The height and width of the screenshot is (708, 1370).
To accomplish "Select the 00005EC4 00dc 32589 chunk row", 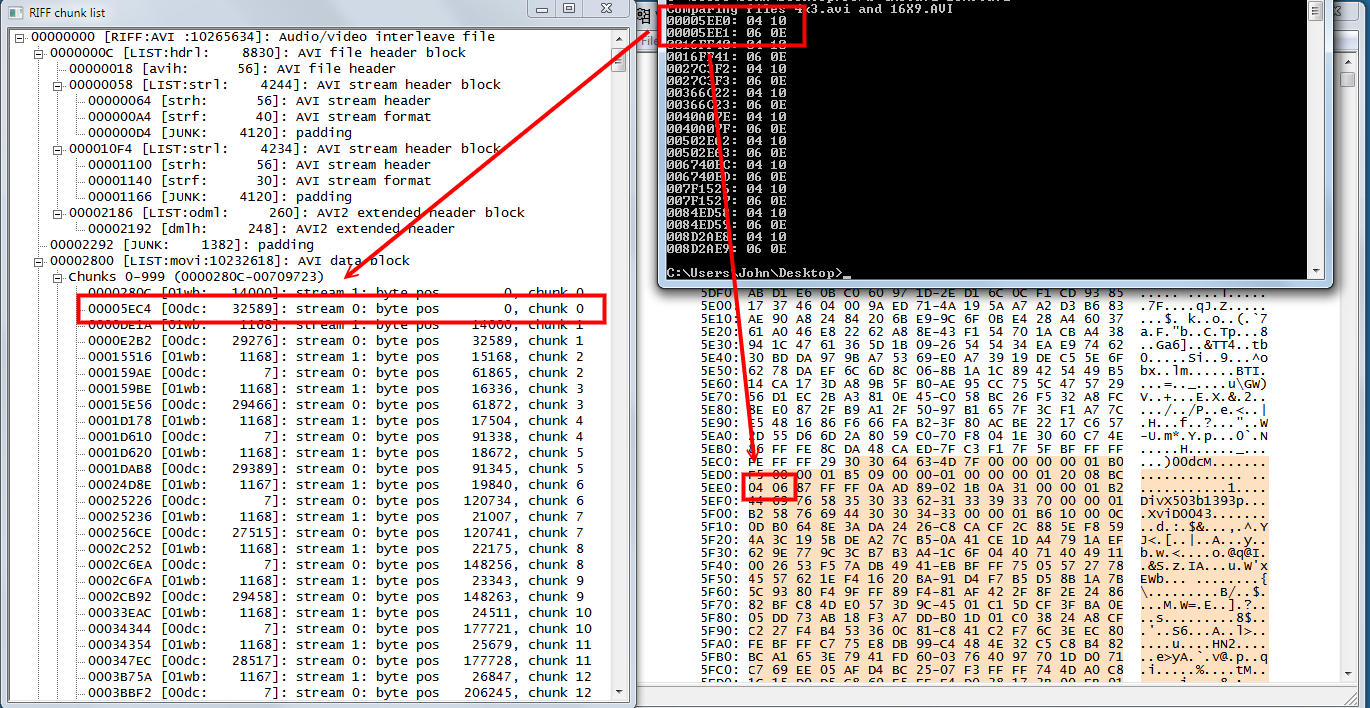I will [x=336, y=309].
